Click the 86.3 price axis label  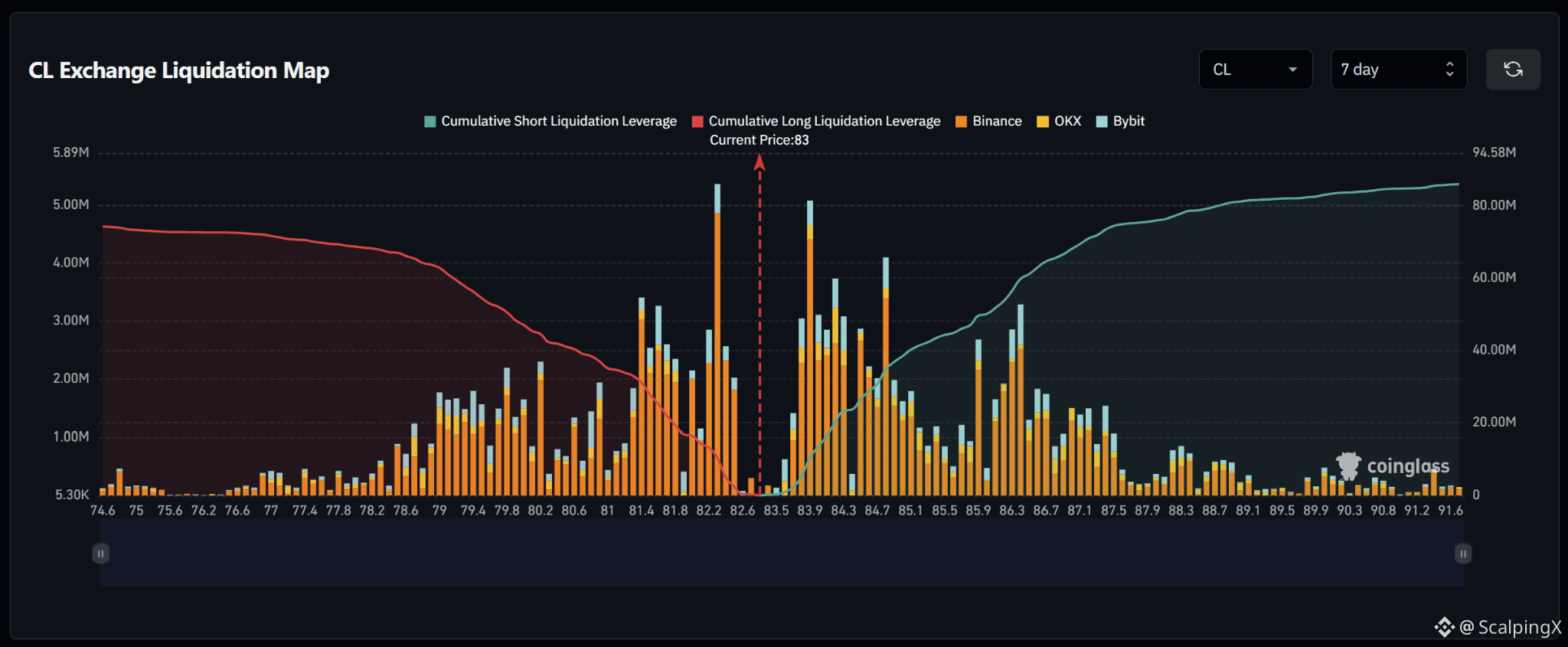coord(1012,511)
